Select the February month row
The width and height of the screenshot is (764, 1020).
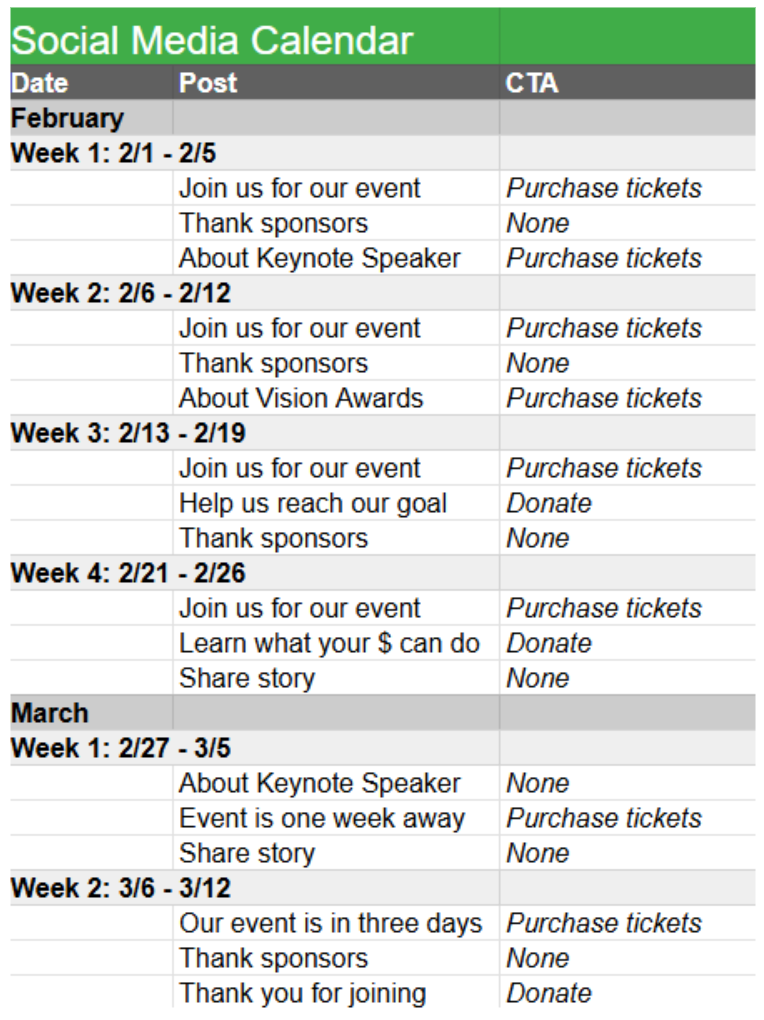coord(383,118)
